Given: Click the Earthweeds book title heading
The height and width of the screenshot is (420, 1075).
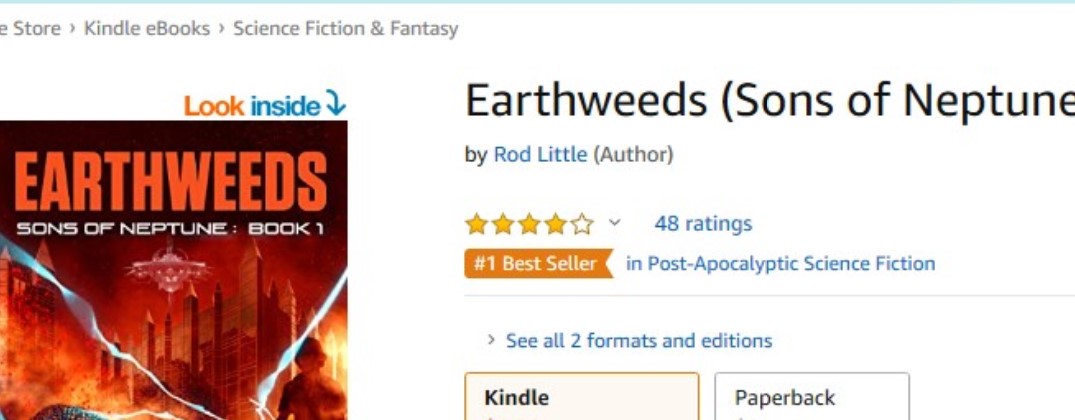Looking at the screenshot, I should (x=769, y=100).
